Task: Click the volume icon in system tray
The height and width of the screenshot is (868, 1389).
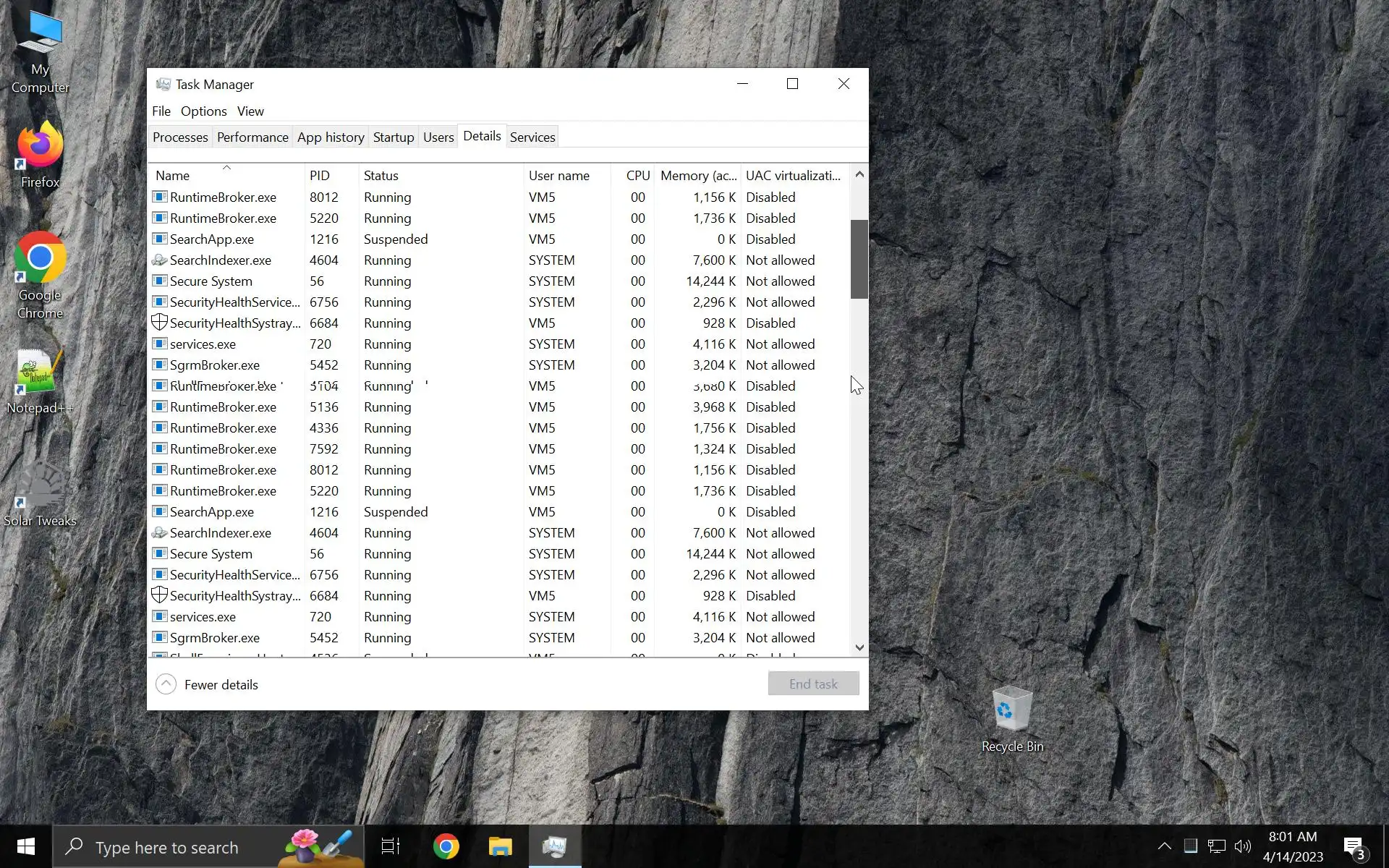Action: point(1242,846)
